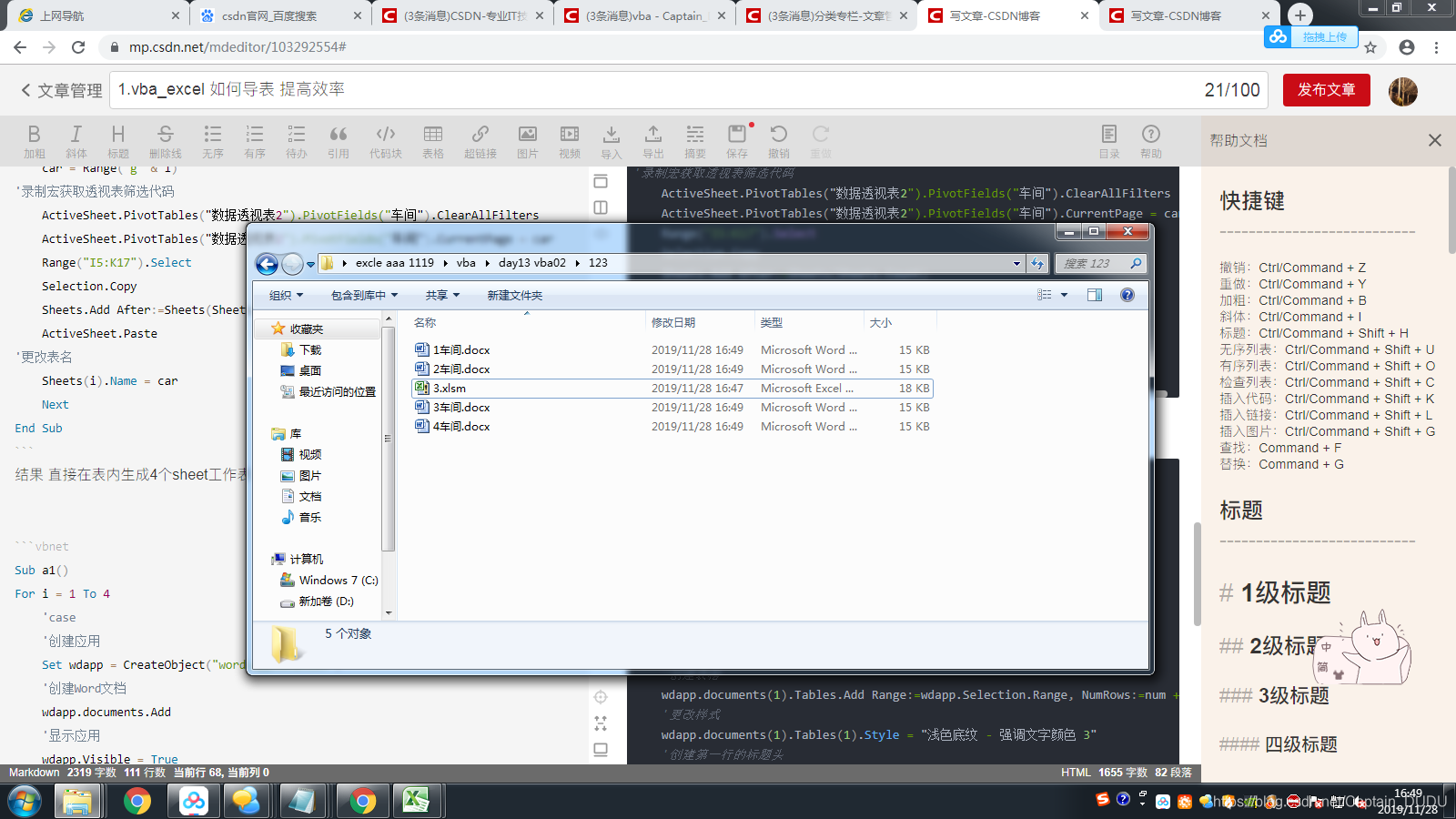Open the 目录 table of contents
The width and height of the screenshot is (1456, 819).
coord(1109,141)
